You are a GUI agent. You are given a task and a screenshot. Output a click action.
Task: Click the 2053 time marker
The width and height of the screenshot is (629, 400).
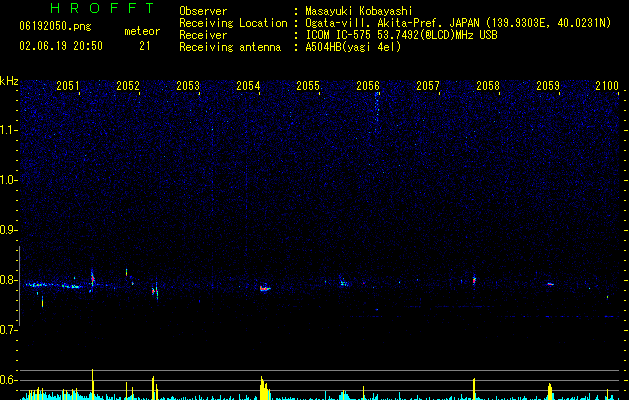188,86
